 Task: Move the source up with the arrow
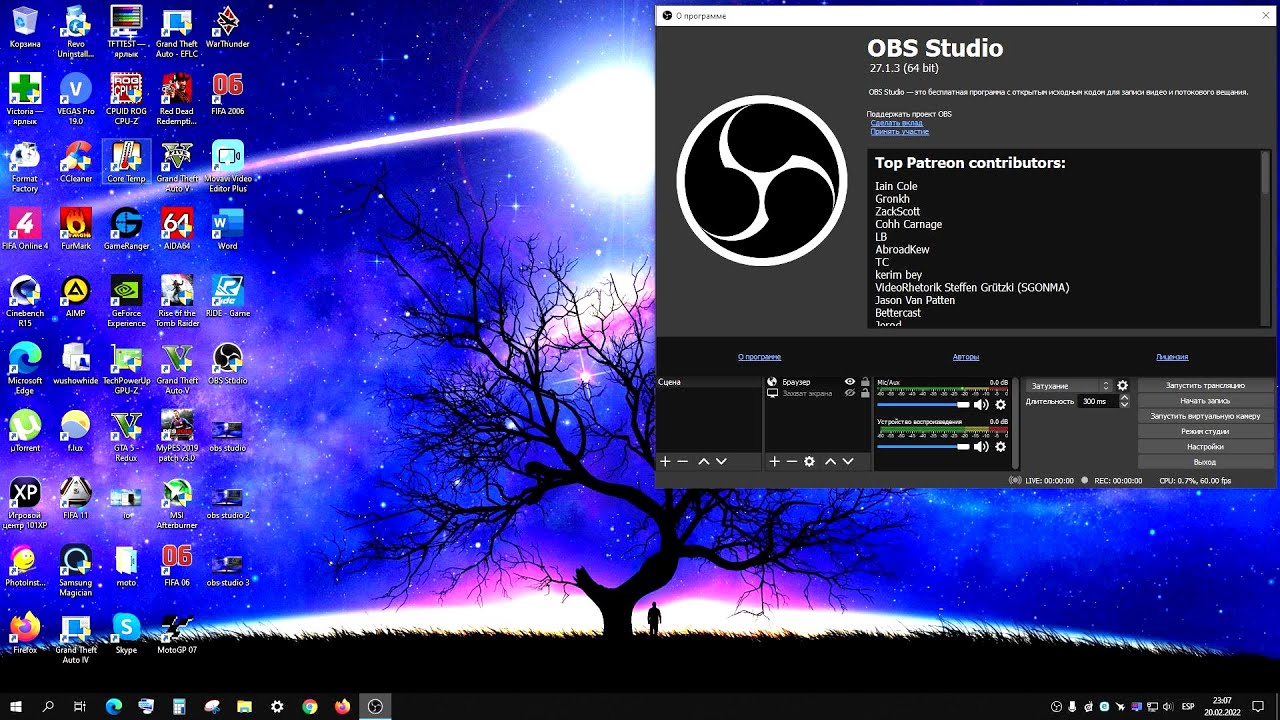click(830, 461)
